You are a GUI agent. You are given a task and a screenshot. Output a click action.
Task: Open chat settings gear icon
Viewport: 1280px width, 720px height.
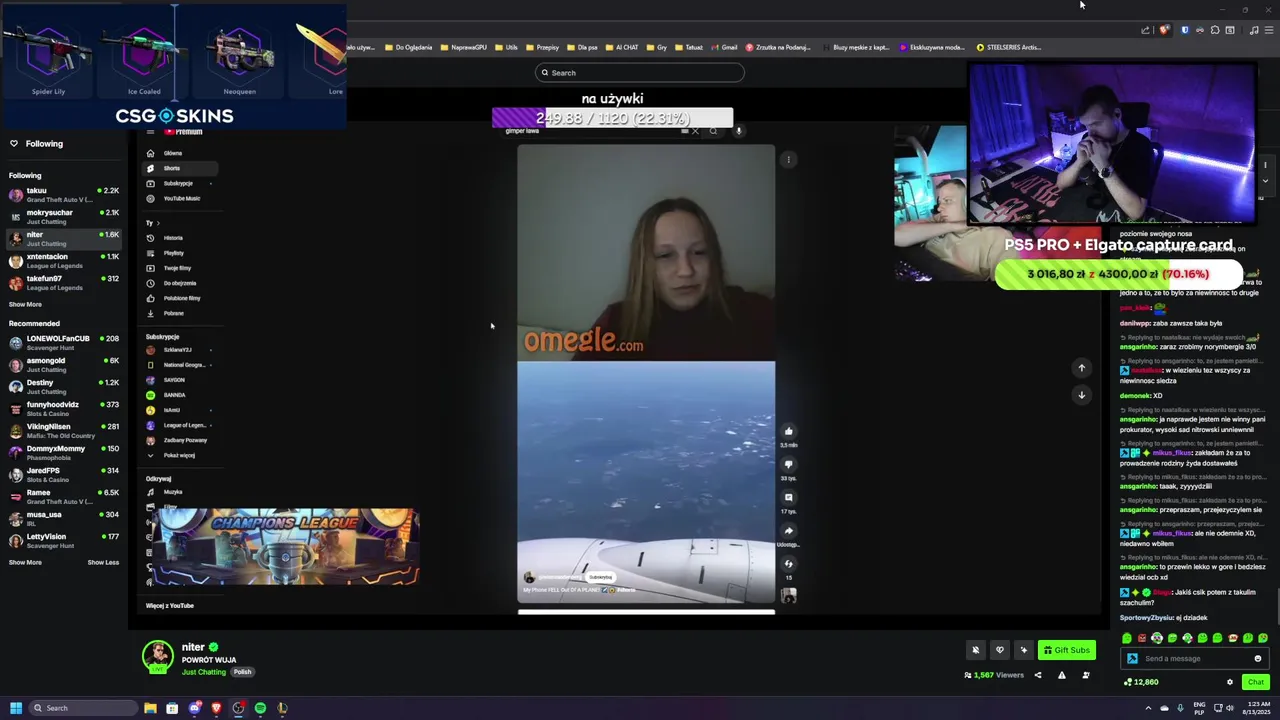click(x=1230, y=682)
